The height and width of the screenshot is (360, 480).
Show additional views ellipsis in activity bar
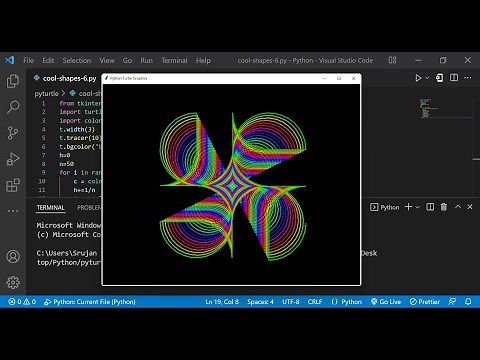click(x=13, y=211)
